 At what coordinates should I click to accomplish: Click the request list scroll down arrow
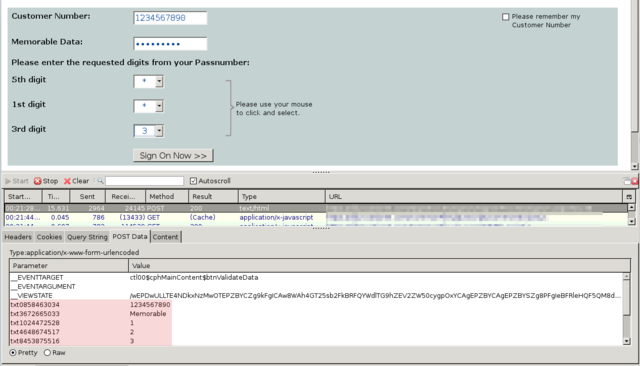[x=631, y=221]
